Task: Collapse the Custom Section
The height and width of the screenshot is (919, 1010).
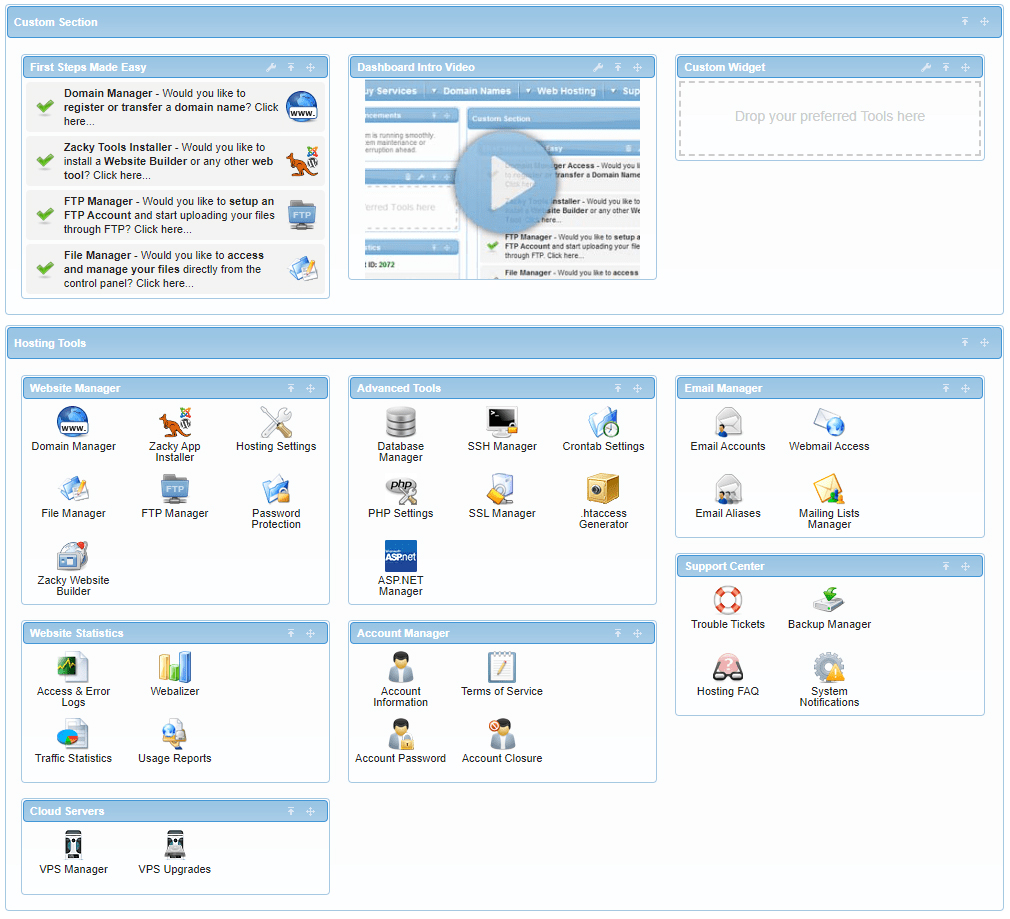Action: point(964,21)
